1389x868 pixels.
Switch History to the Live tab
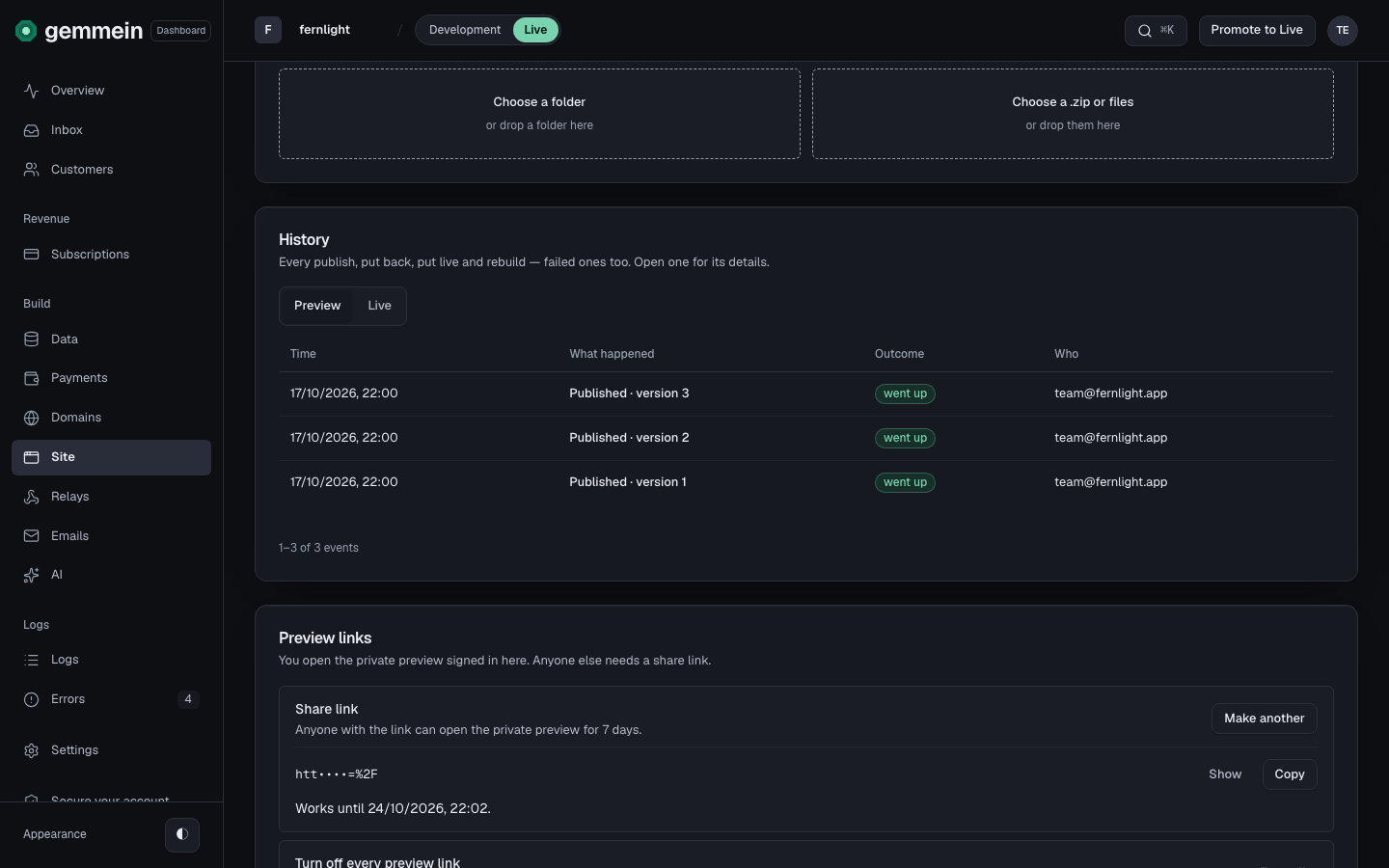coord(379,306)
